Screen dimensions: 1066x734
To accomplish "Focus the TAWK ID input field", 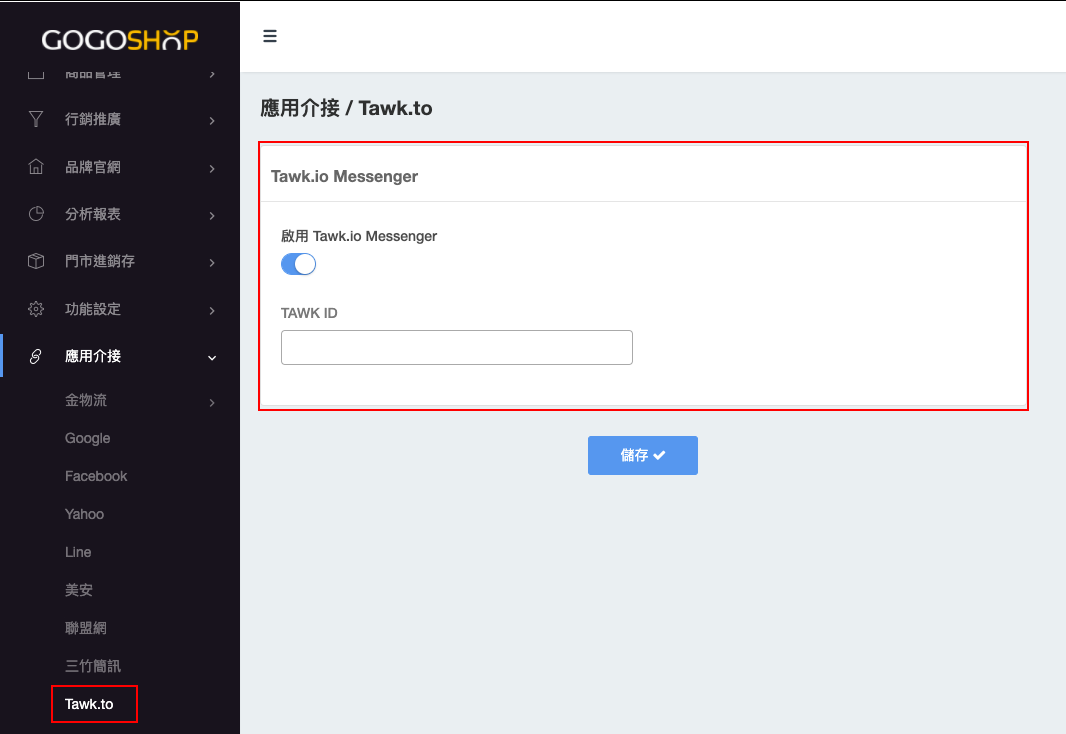I will [457, 347].
